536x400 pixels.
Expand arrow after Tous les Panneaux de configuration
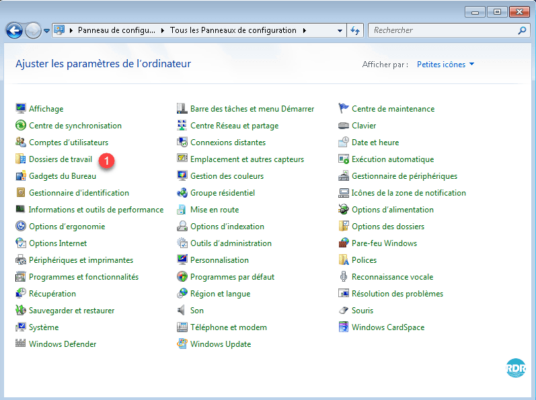coord(304,30)
